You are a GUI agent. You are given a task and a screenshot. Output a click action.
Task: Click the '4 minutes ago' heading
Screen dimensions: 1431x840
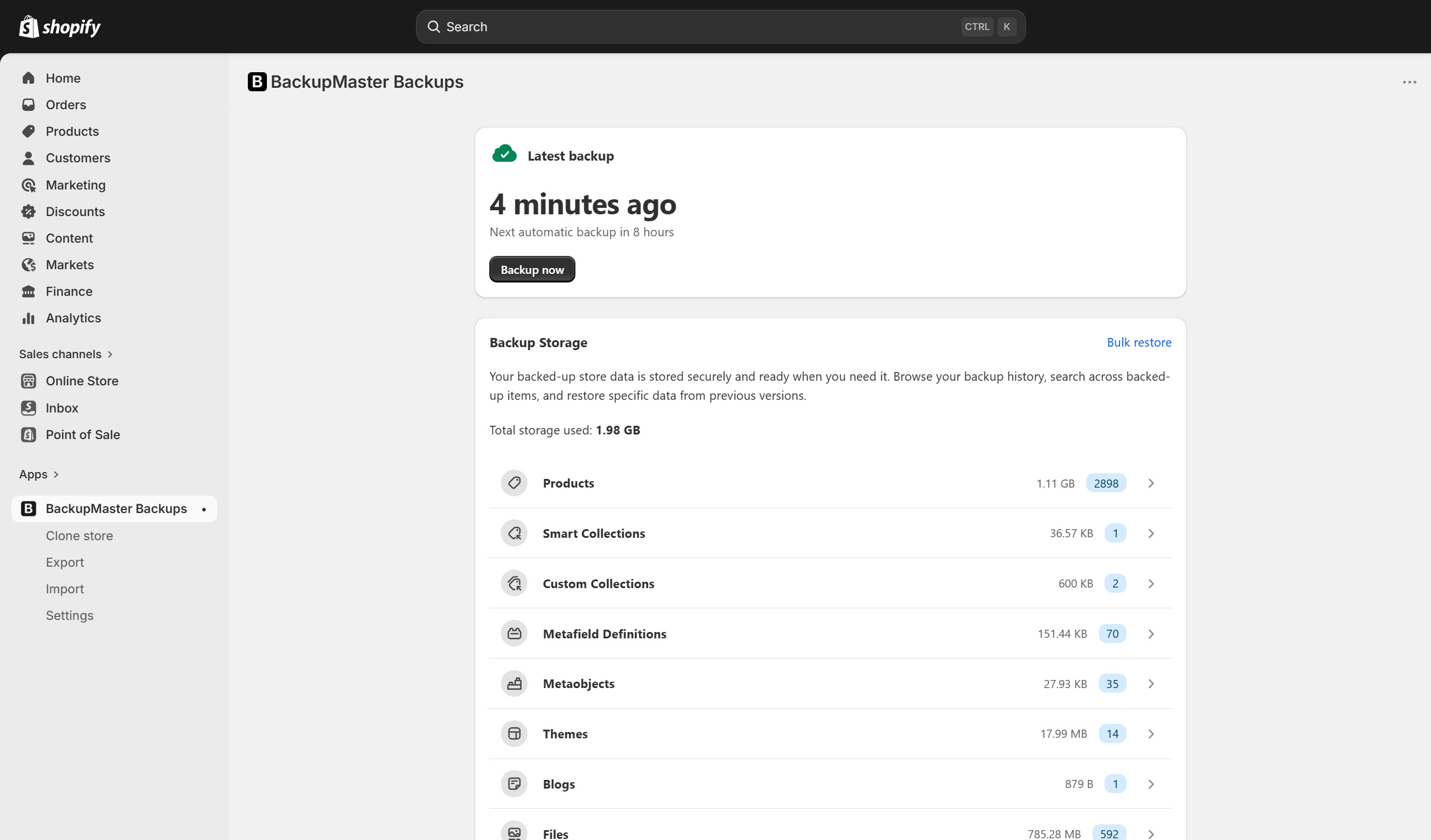(x=583, y=204)
